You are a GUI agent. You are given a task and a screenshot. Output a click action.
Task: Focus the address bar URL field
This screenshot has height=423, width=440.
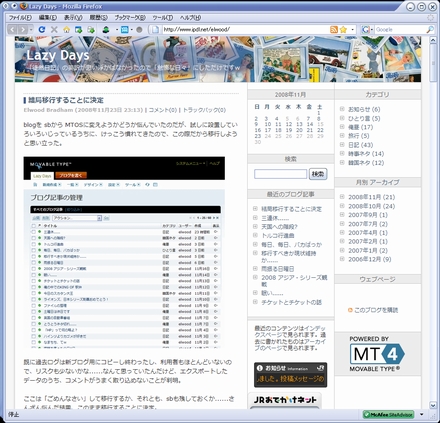[245, 30]
